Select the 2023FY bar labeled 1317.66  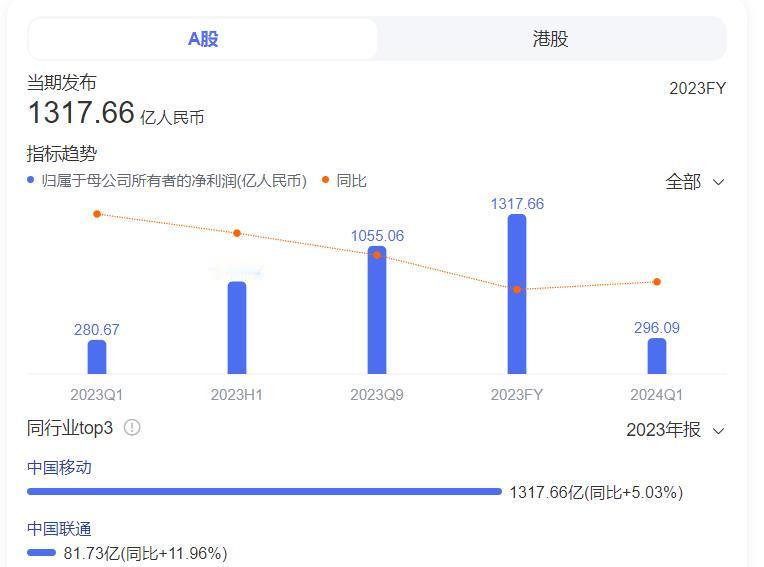[517, 294]
